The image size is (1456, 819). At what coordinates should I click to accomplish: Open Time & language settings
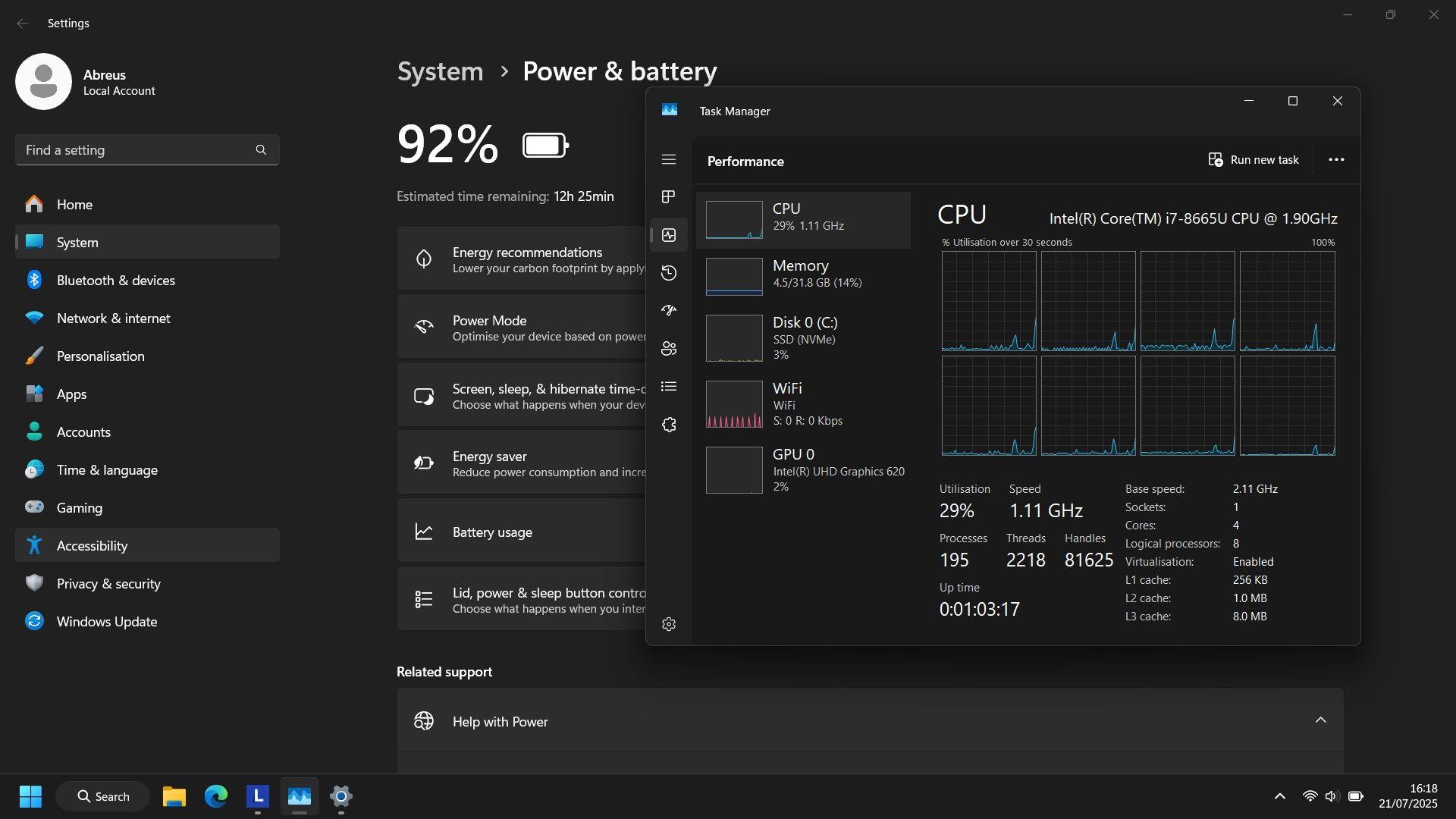point(147,469)
